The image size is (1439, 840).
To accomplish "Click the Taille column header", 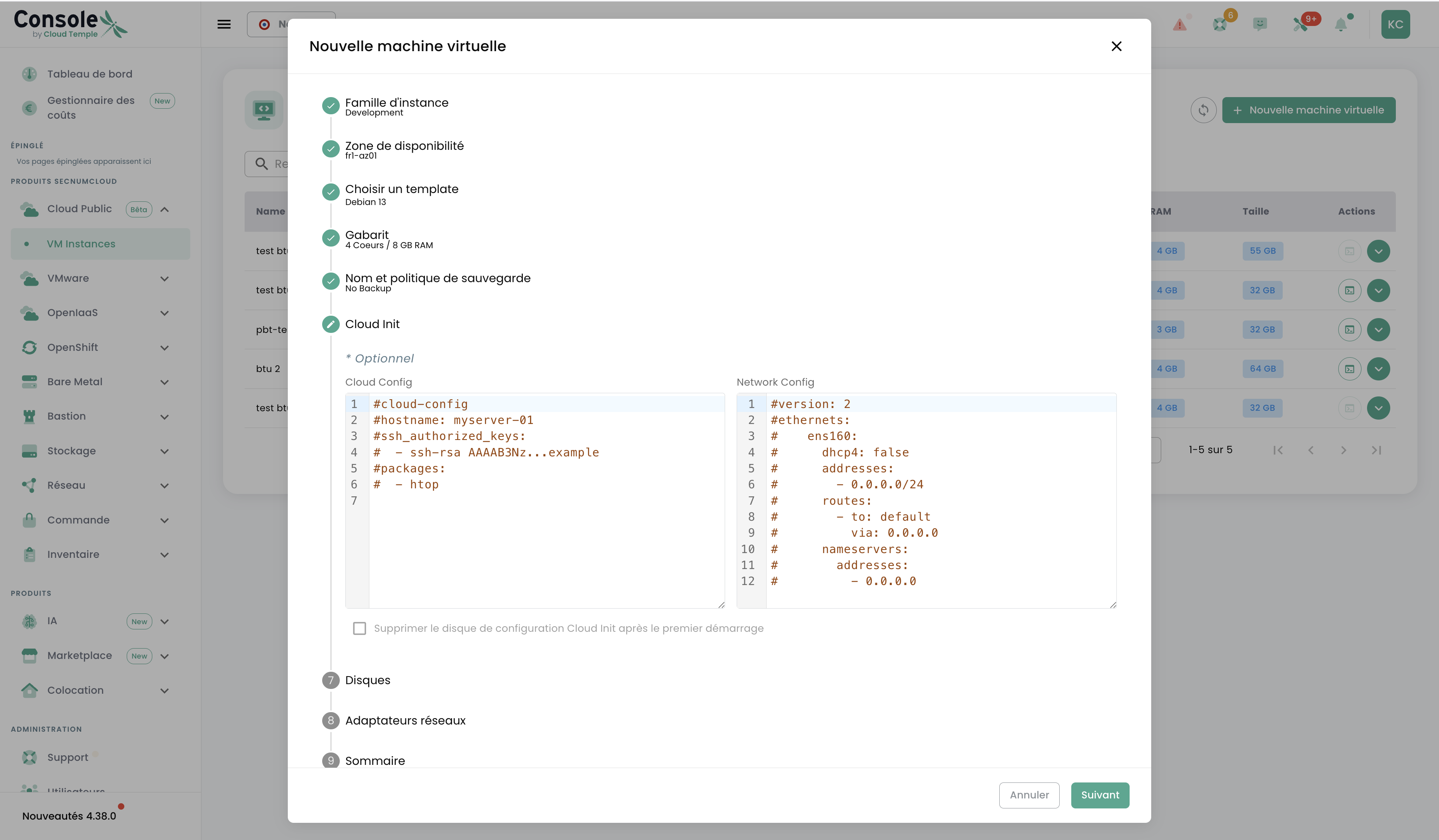I will click(x=1255, y=211).
